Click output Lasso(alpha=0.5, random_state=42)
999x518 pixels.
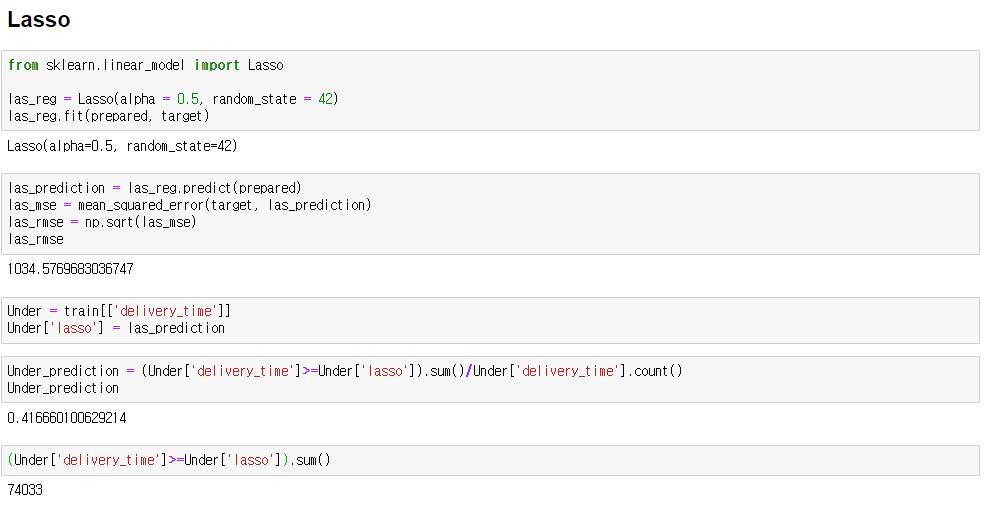click(x=122, y=146)
